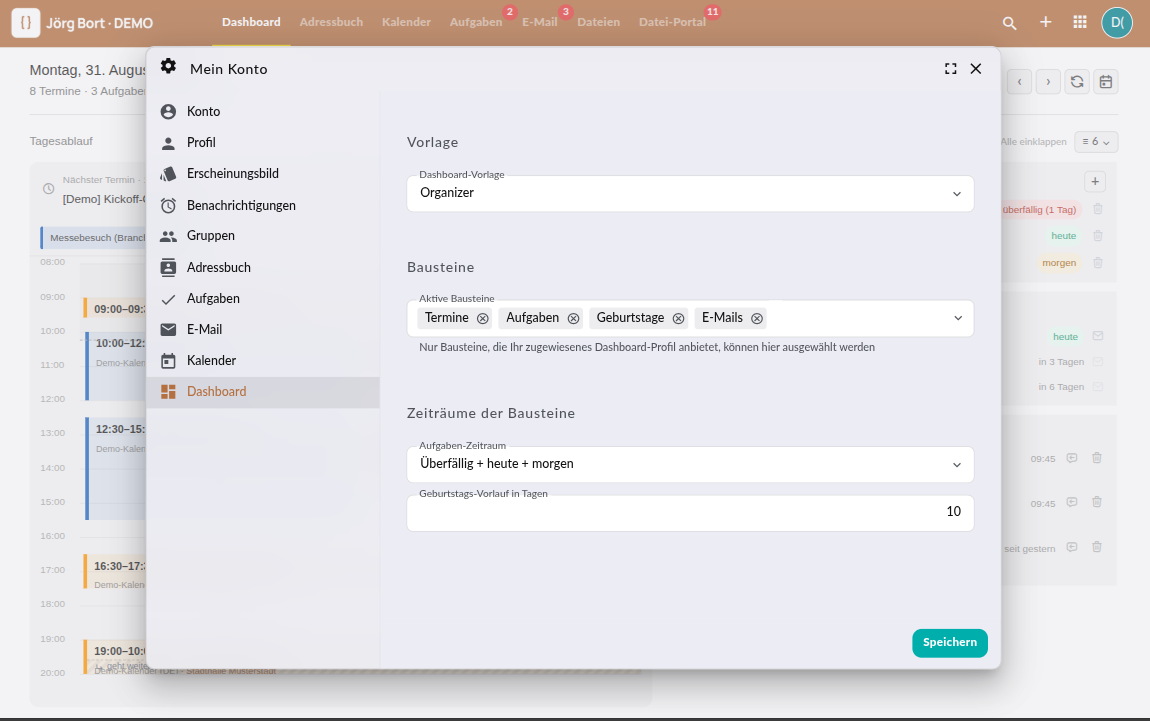Remove the Geburtstage chip from active Bausteine
The width and height of the screenshot is (1150, 721).
coord(678,318)
